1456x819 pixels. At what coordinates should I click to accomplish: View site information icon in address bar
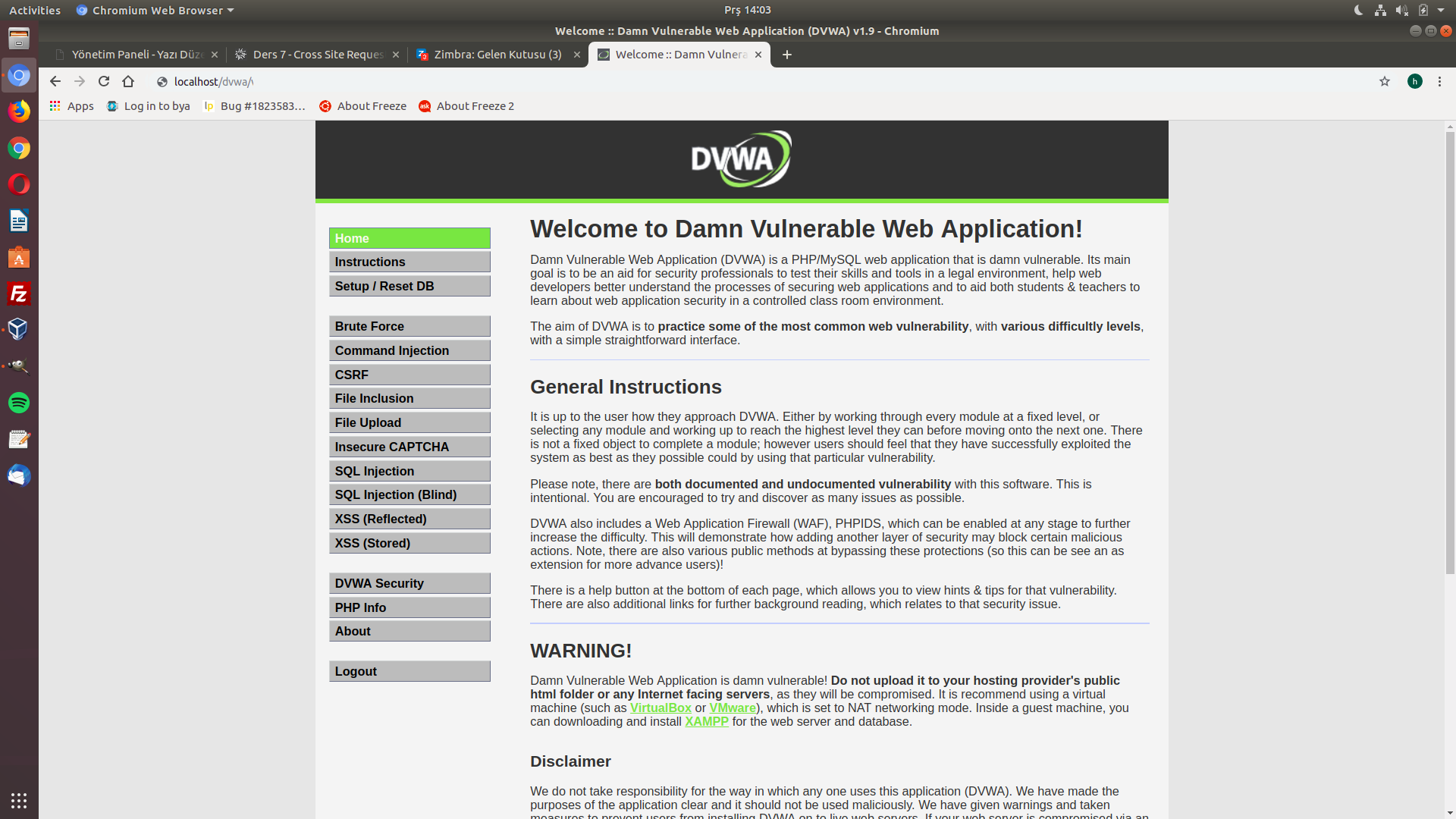pos(162,82)
